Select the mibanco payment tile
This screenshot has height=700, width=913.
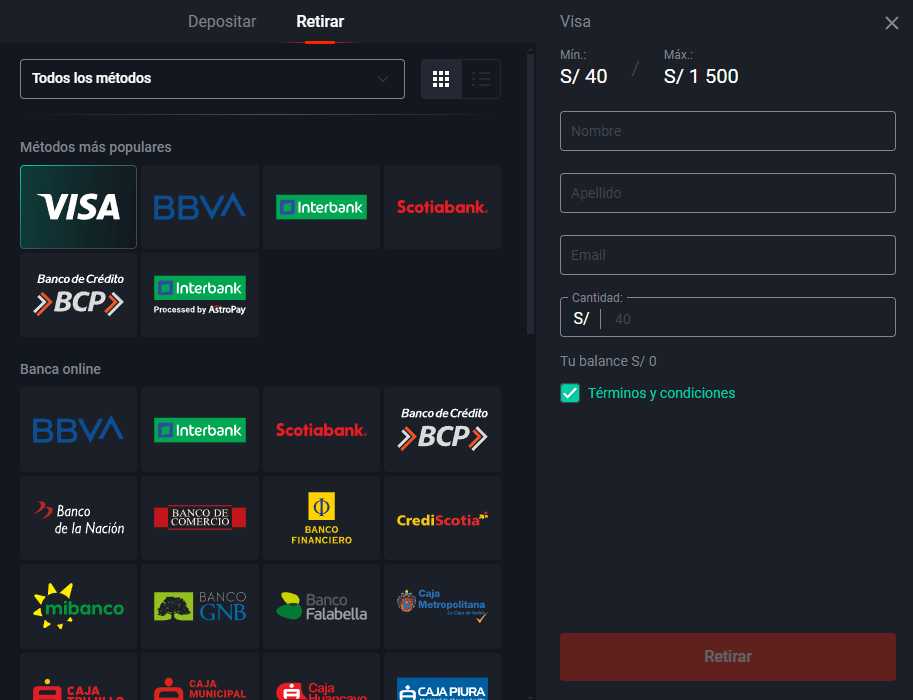[x=78, y=606]
